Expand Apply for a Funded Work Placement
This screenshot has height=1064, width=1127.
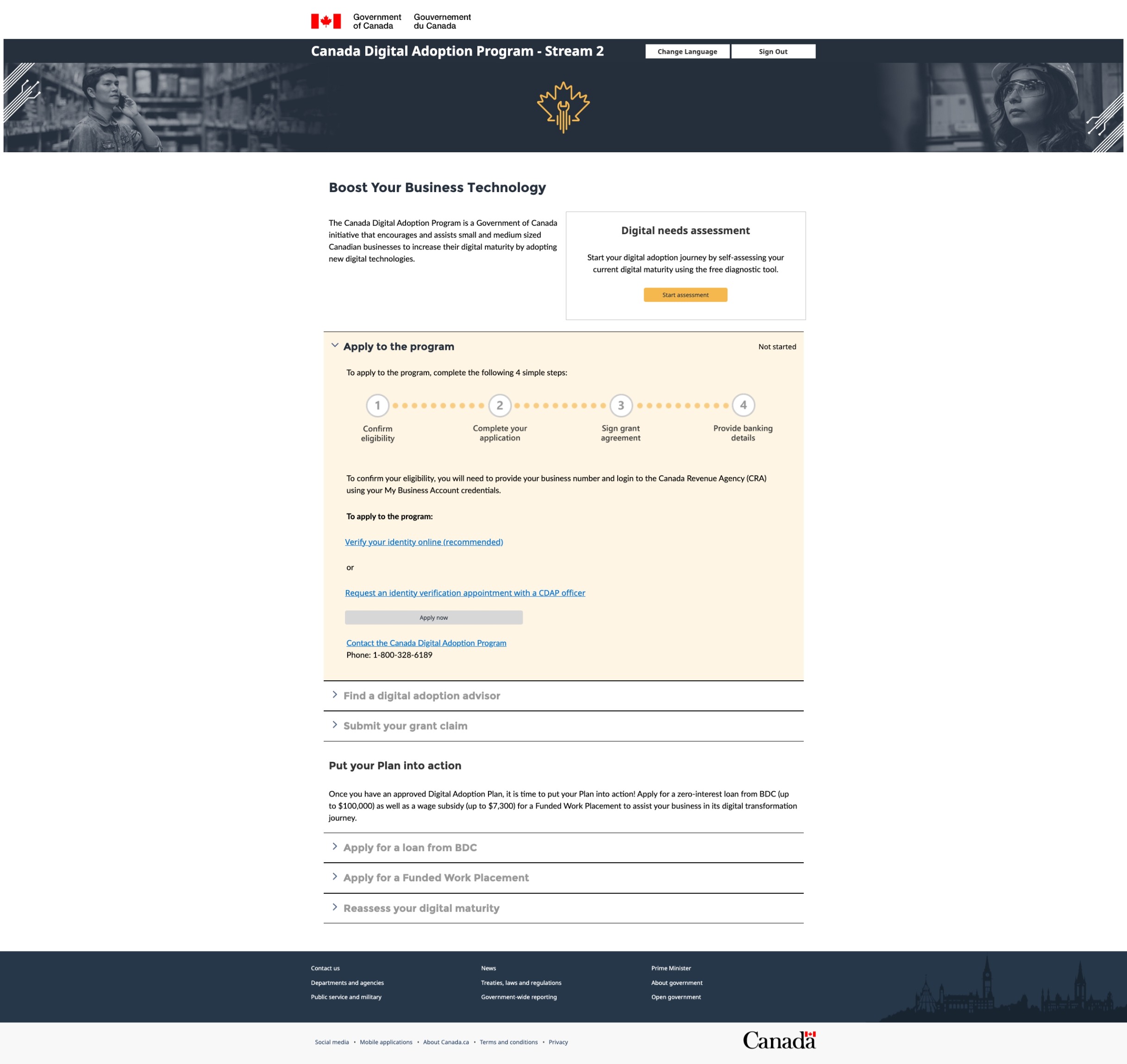click(x=435, y=877)
